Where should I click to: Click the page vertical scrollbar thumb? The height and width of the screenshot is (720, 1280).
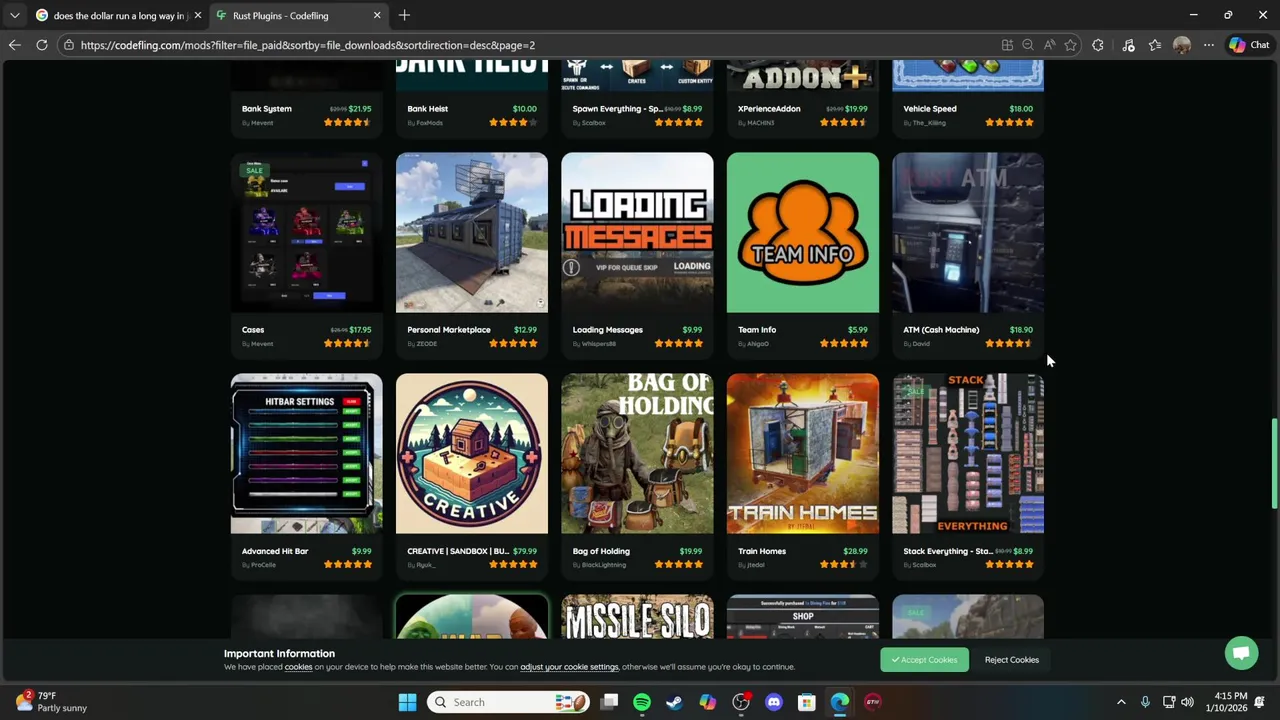[x=1274, y=464]
